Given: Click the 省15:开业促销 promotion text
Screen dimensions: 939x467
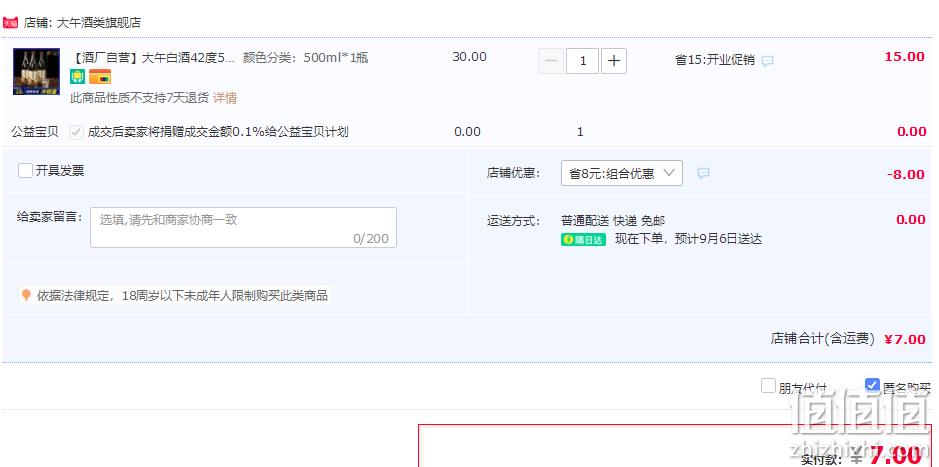Looking at the screenshot, I should [x=715, y=60].
